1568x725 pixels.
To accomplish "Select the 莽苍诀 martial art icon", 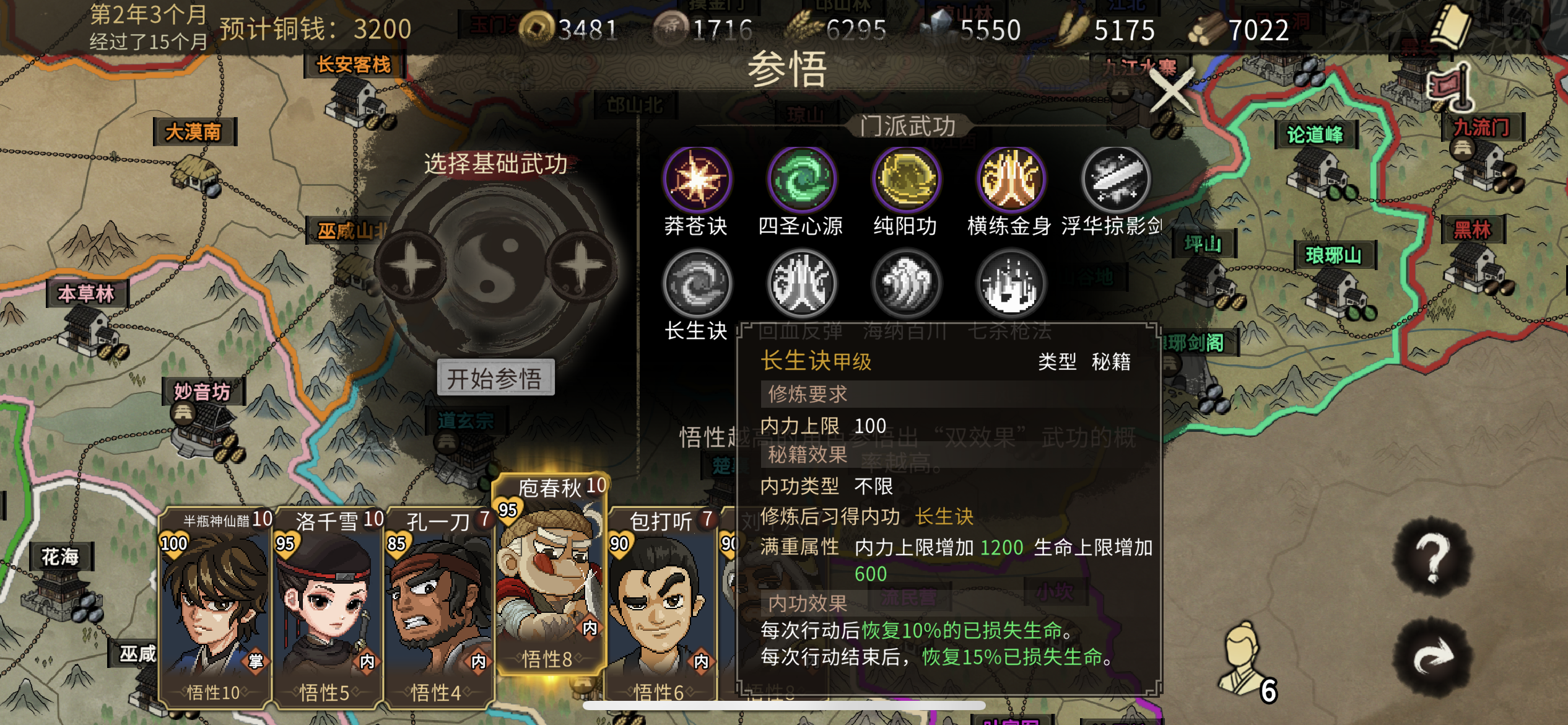I will pyautogui.click(x=697, y=180).
